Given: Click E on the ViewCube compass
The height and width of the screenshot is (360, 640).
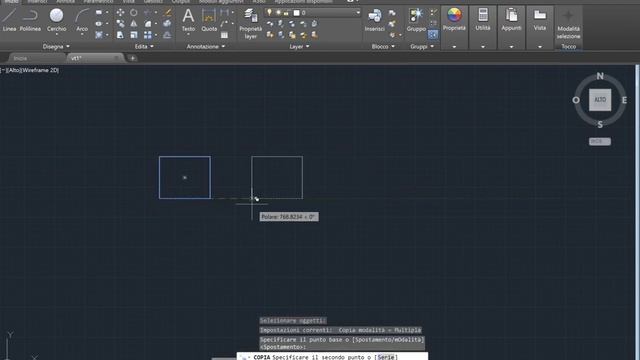Looking at the screenshot, I should pyautogui.click(x=624, y=100).
